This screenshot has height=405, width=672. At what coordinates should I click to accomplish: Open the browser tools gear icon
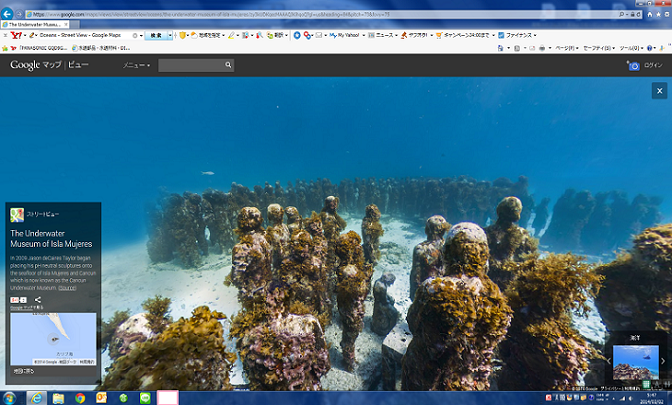[x=666, y=14]
